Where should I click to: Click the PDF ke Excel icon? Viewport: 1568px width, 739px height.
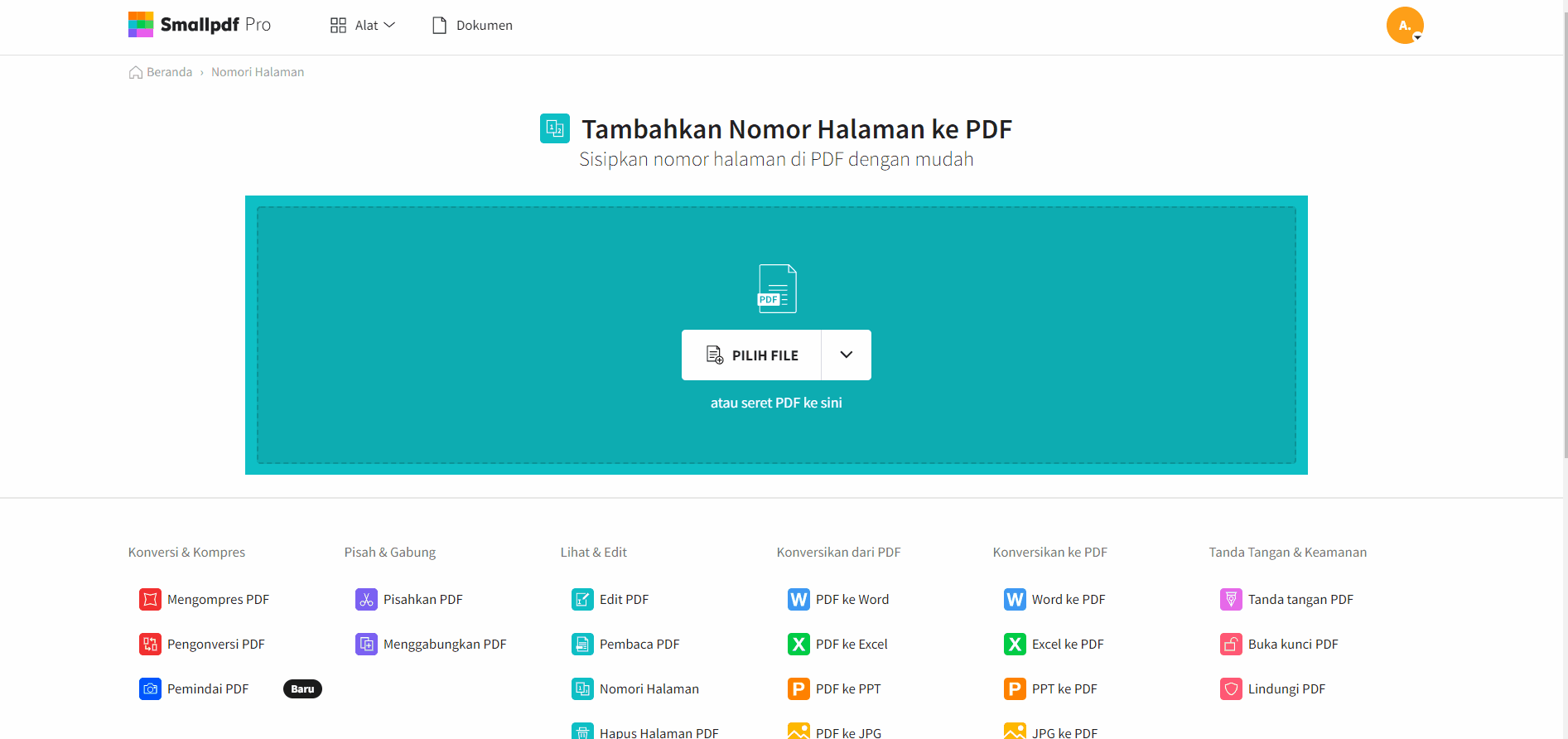point(798,644)
